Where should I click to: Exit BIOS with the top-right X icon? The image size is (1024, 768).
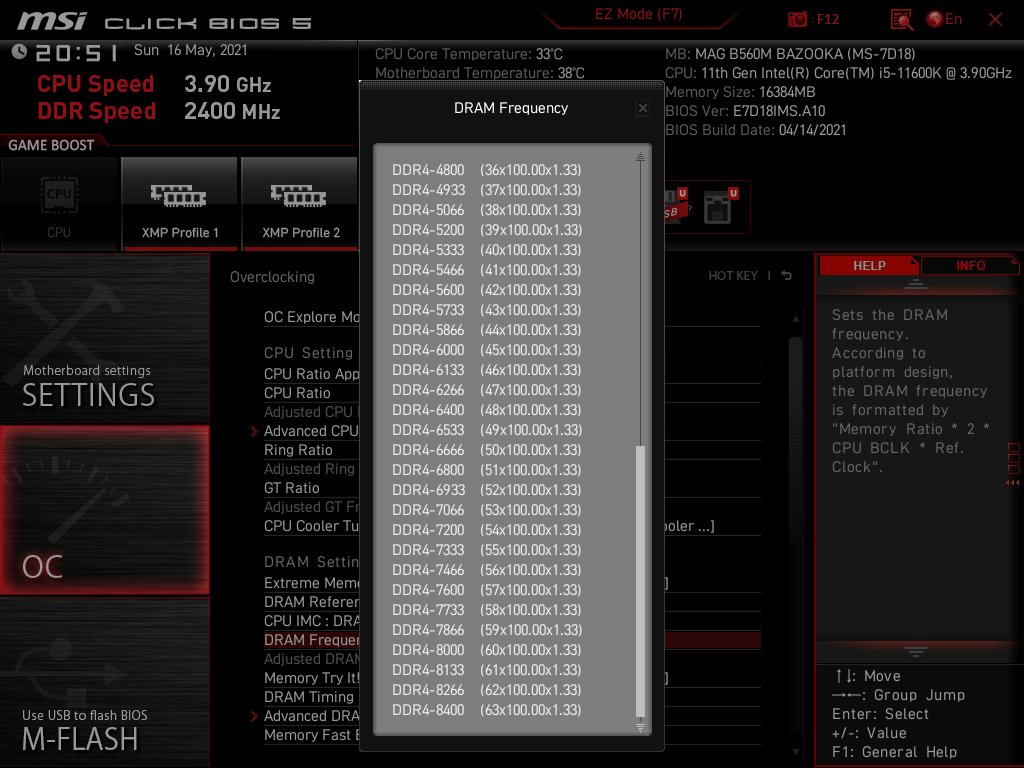995,20
